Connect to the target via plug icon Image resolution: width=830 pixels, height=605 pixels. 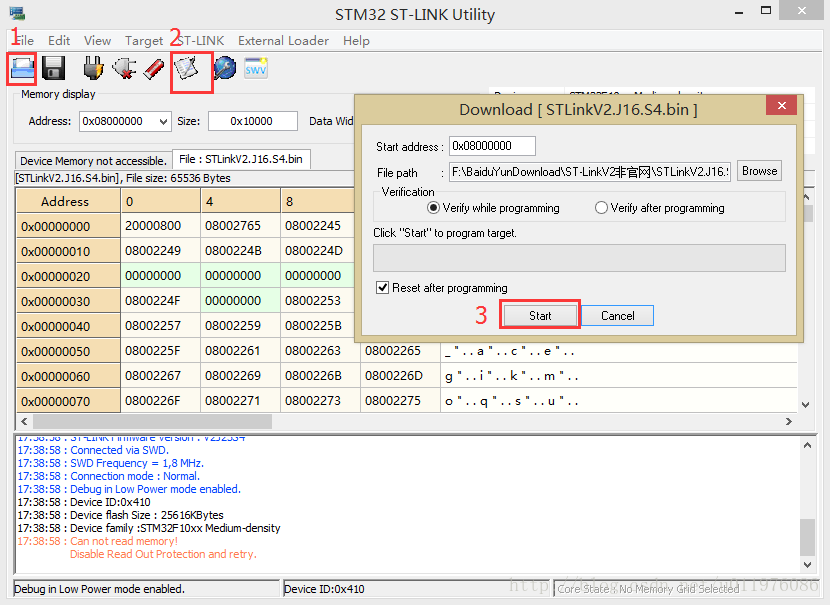tap(93, 68)
